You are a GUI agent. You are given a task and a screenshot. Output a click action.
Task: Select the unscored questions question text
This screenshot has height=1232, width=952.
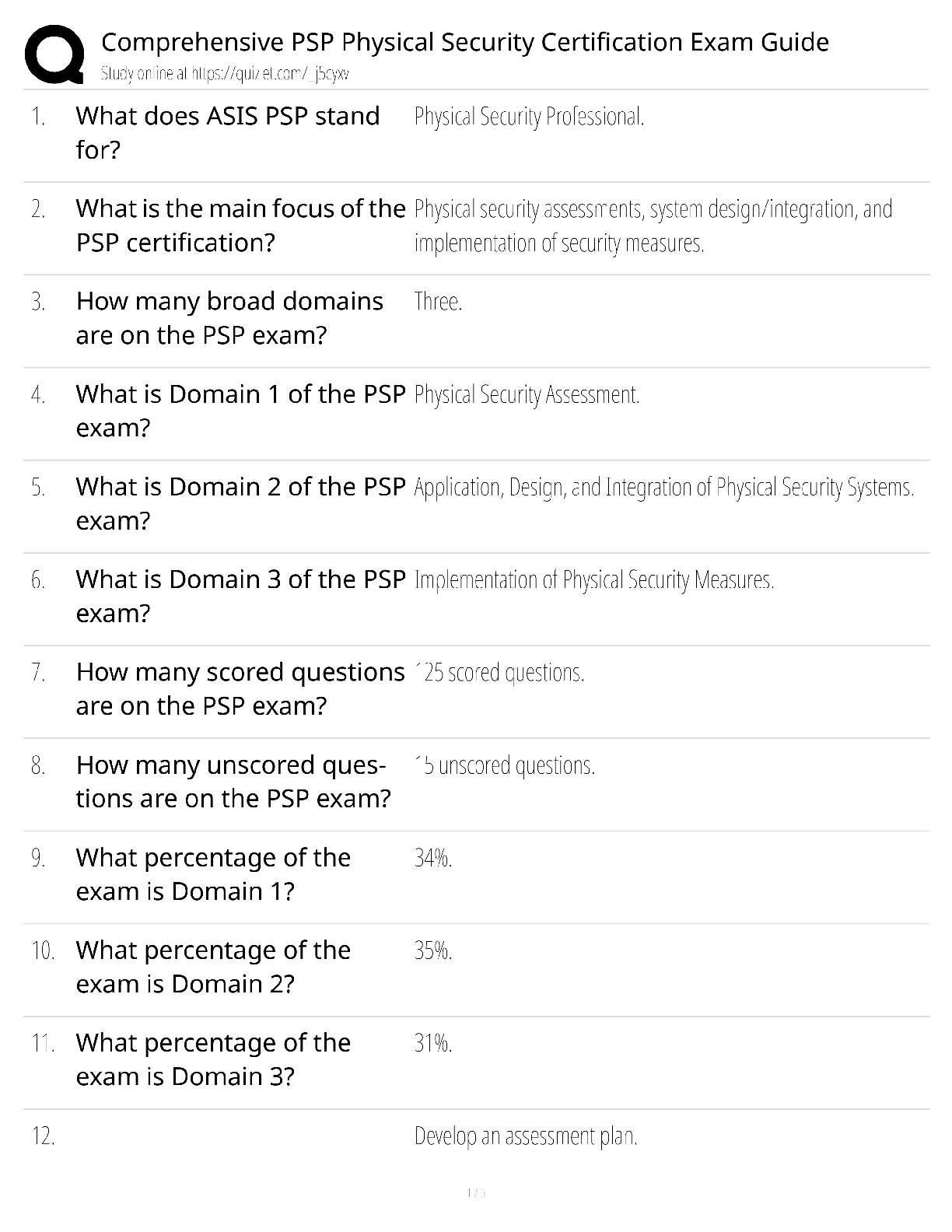[x=233, y=781]
